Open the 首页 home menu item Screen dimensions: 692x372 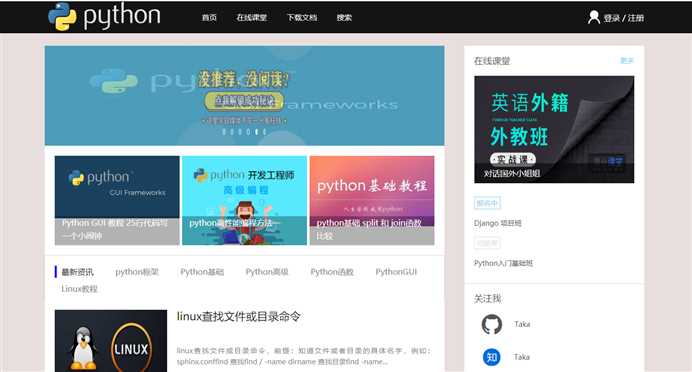[x=209, y=18]
